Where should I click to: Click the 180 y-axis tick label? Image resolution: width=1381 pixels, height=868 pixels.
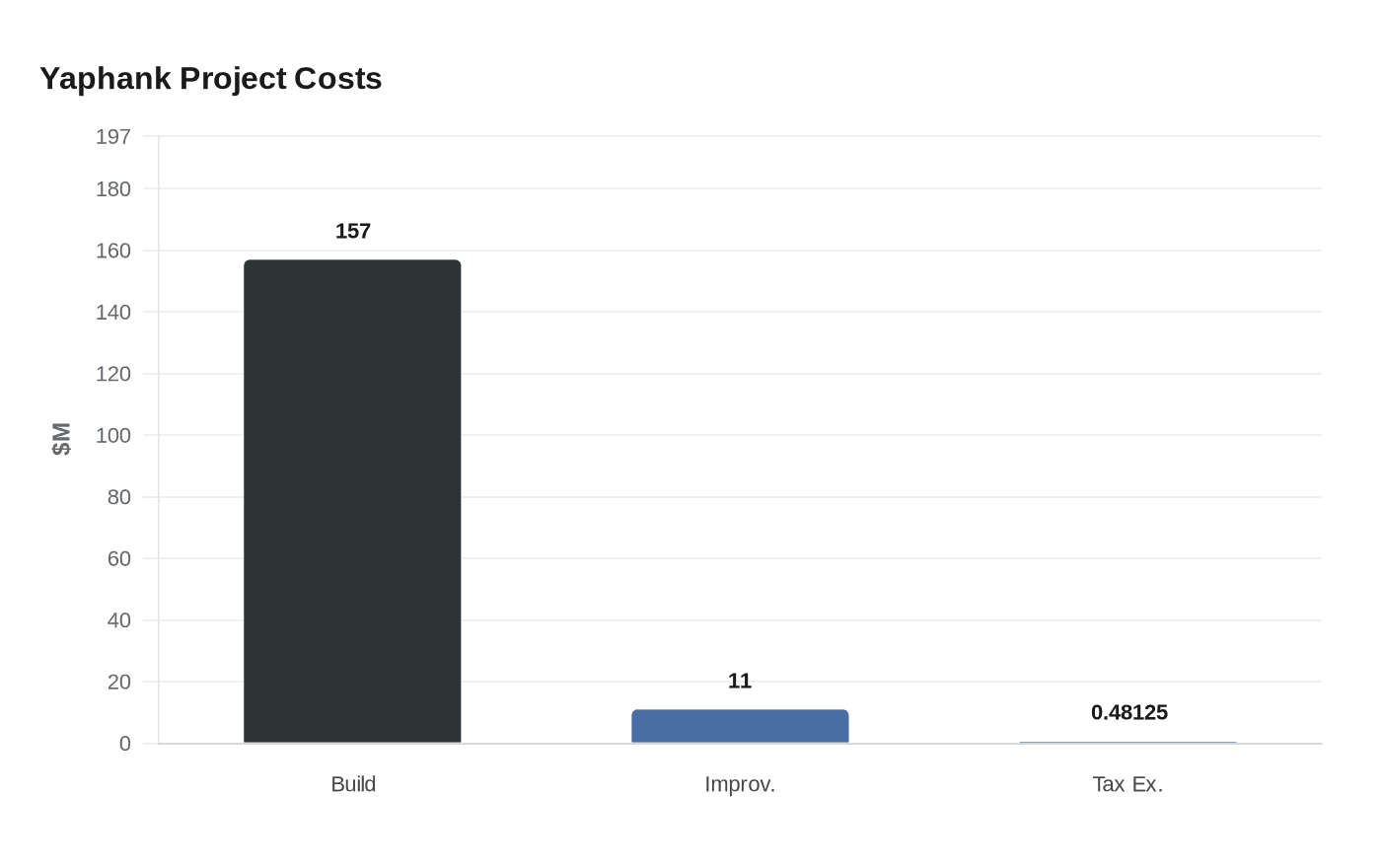click(112, 188)
